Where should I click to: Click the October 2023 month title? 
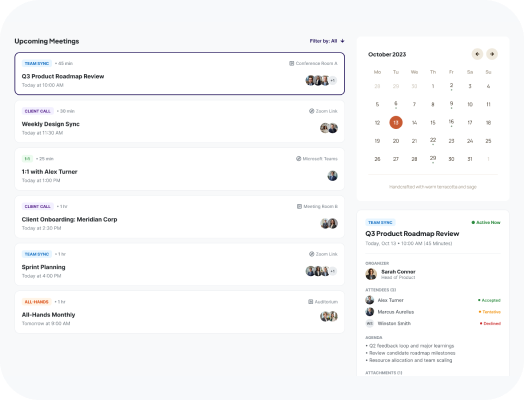click(387, 54)
